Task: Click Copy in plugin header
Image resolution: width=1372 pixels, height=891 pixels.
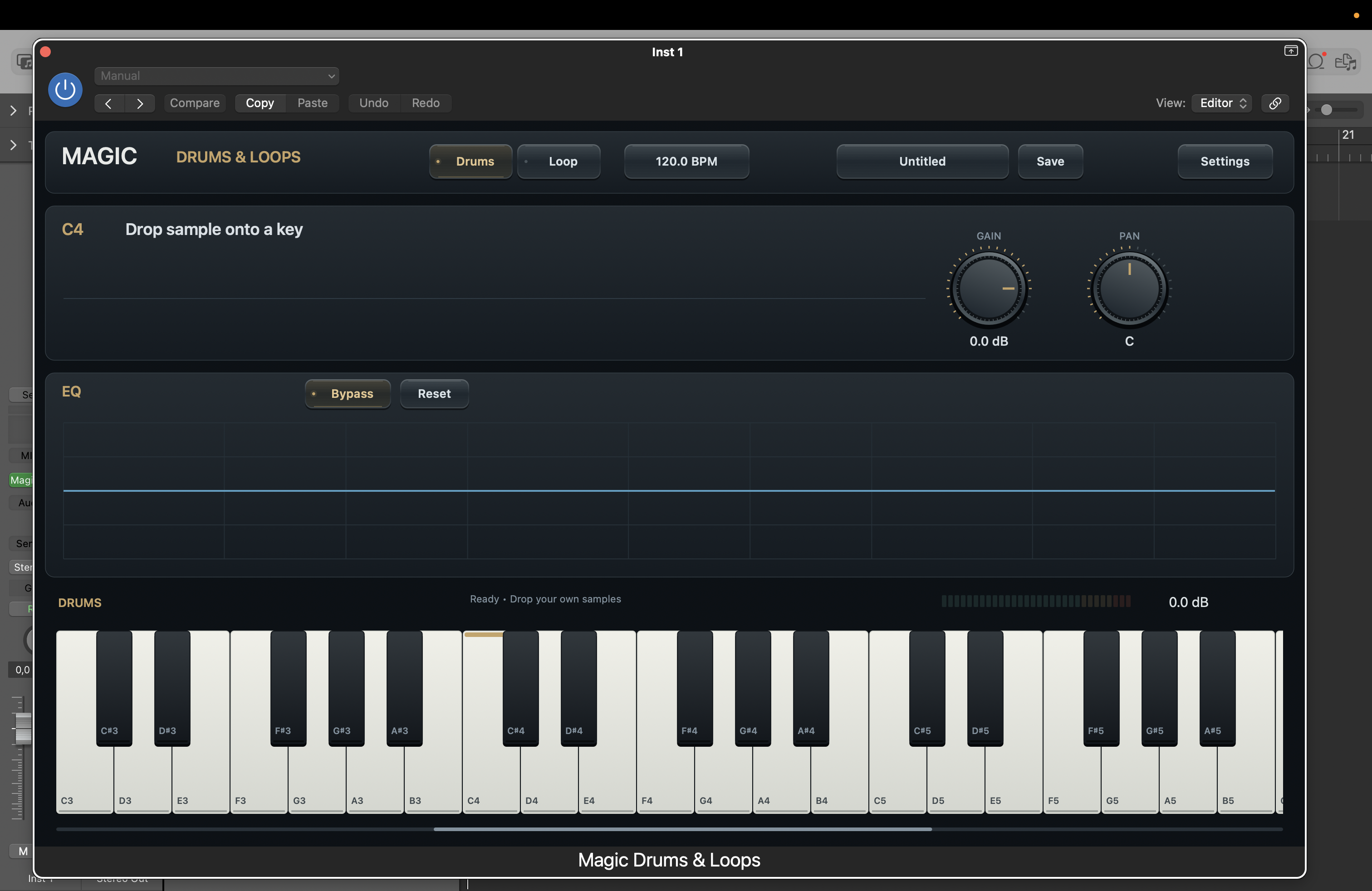Action: [x=260, y=103]
